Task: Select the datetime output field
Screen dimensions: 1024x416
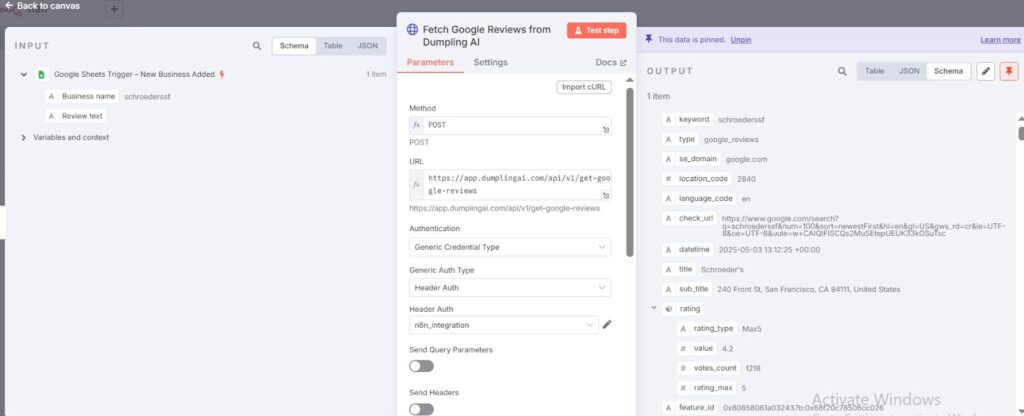Action: pos(688,249)
